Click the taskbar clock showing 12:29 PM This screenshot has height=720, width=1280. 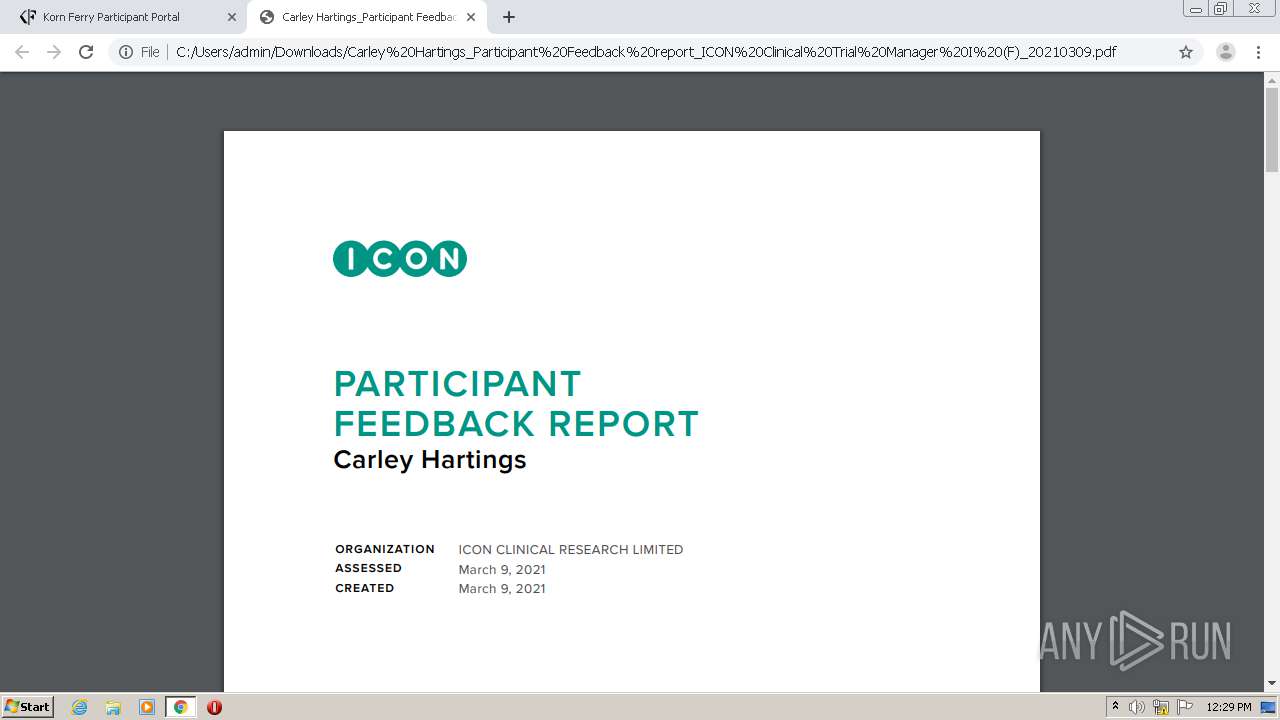click(1229, 707)
